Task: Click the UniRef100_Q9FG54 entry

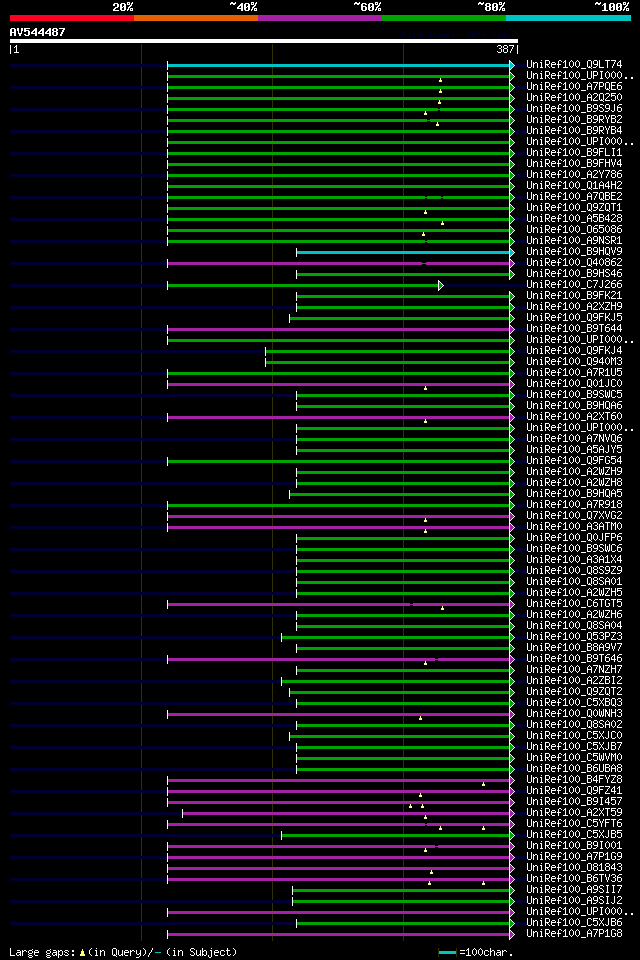Action: click(574, 461)
